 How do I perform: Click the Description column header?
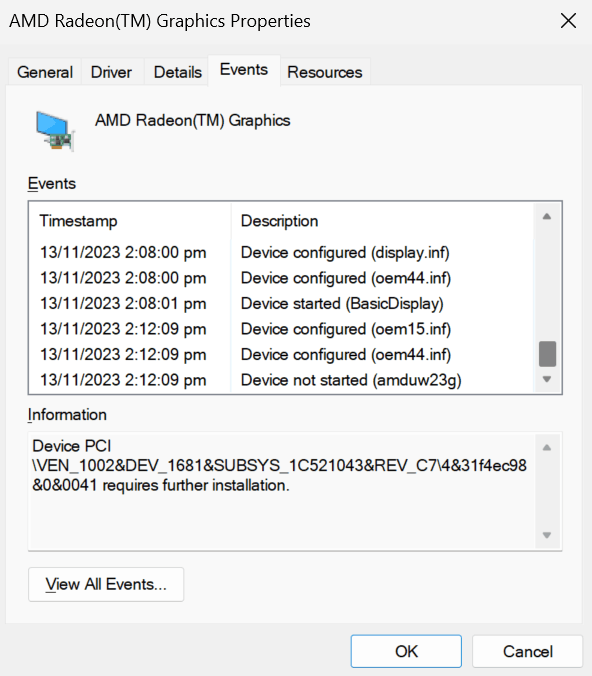(382, 221)
